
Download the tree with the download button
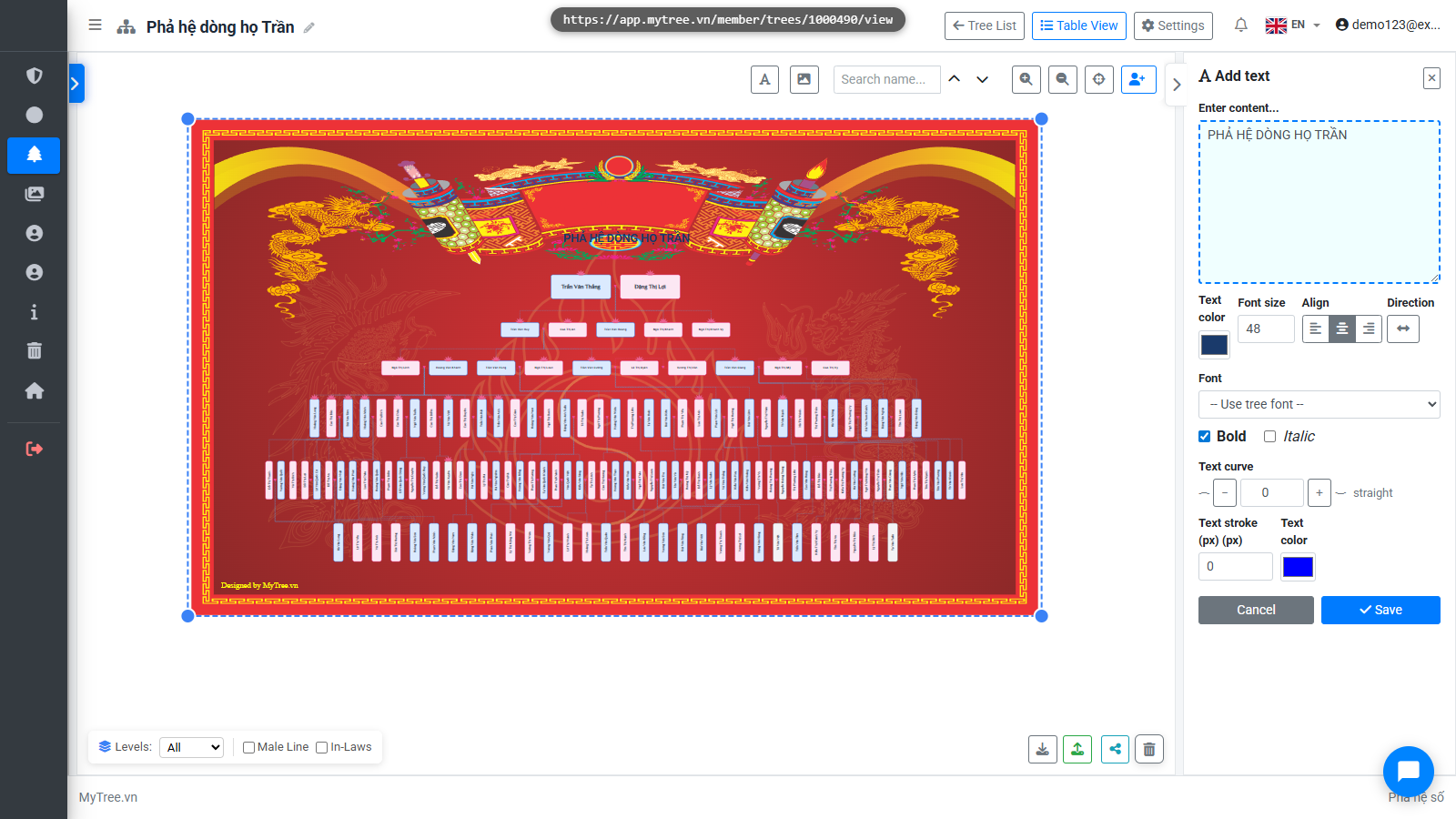point(1043,749)
